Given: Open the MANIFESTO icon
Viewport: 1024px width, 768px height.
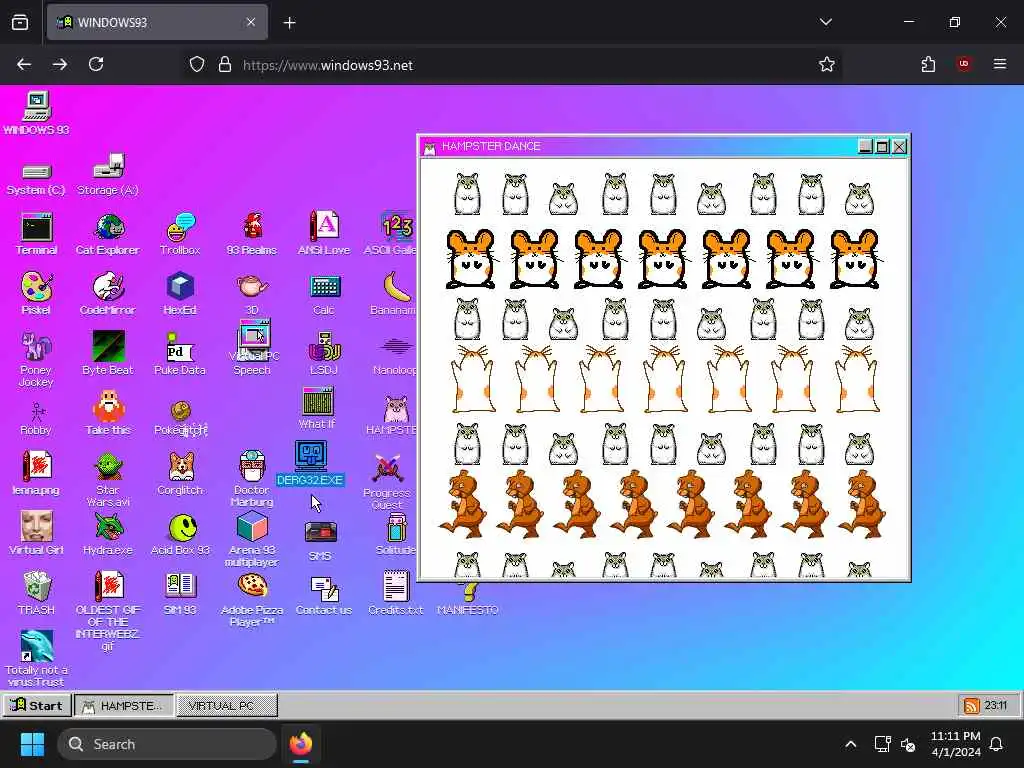Looking at the screenshot, I should click(468, 600).
